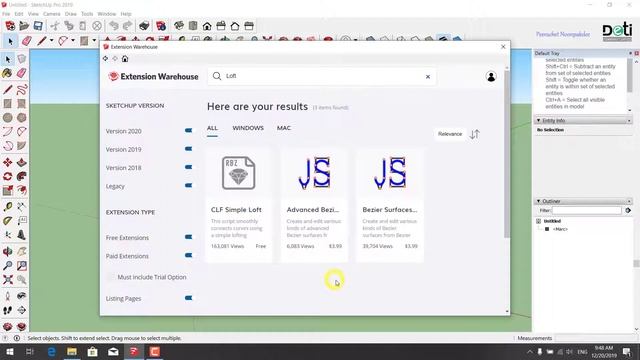Select the MAC results tab

pyautogui.click(x=284, y=128)
